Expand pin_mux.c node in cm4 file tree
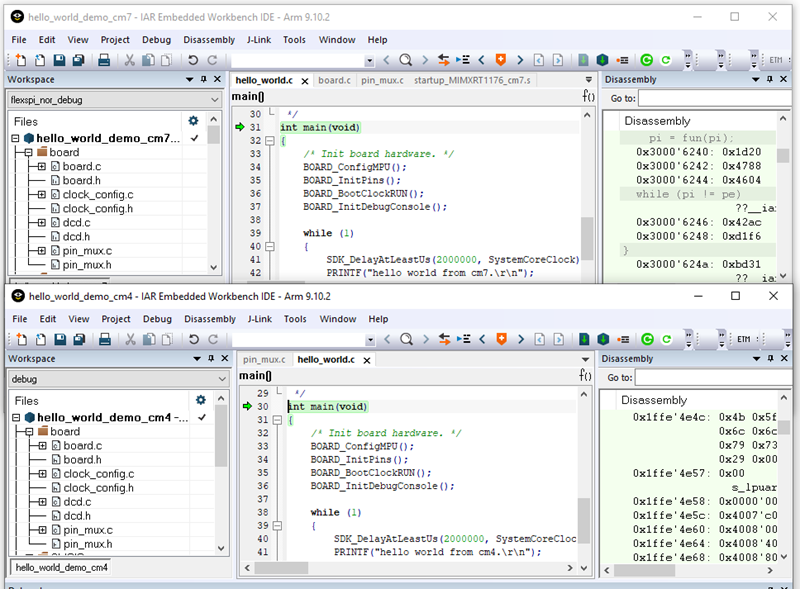800x589 pixels. (42, 530)
